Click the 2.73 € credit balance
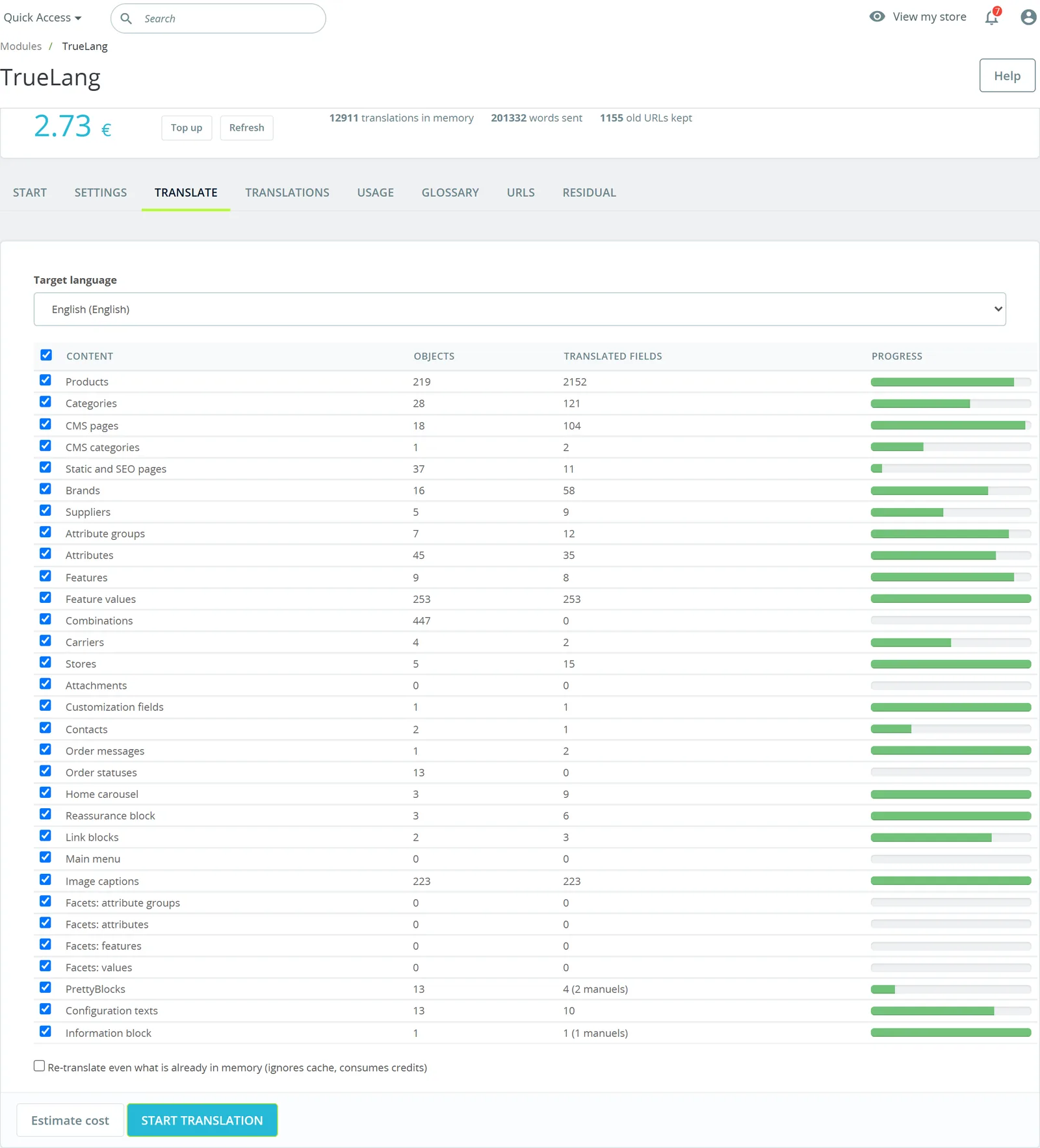 [73, 125]
